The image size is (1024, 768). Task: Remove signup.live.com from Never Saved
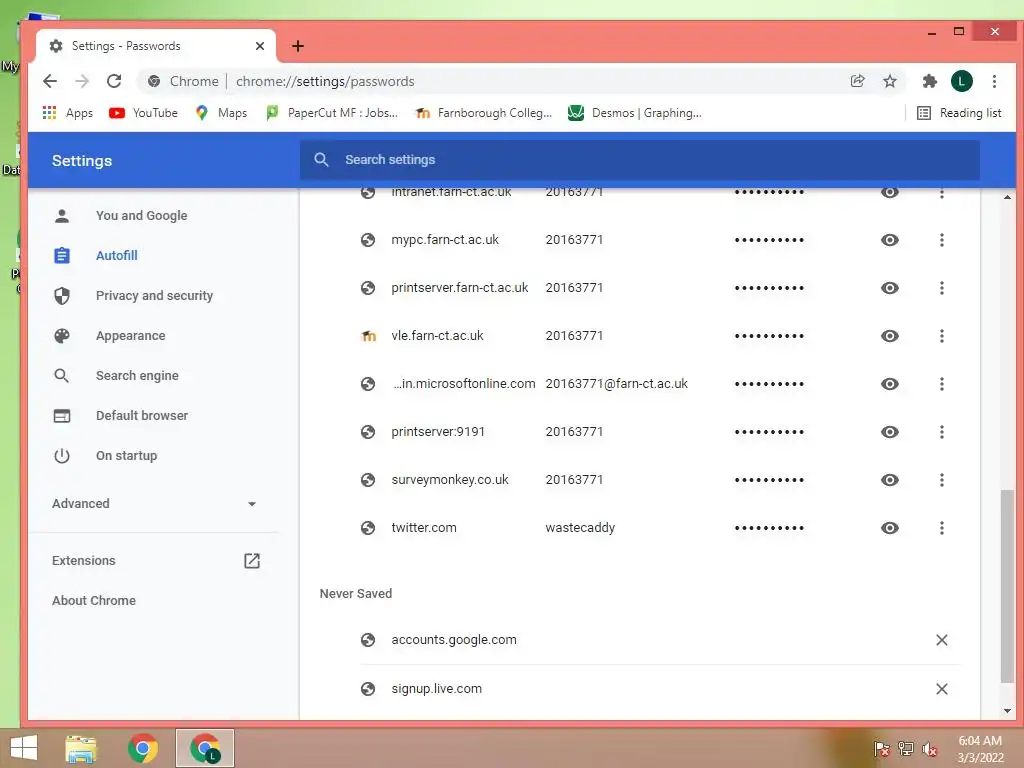point(941,689)
